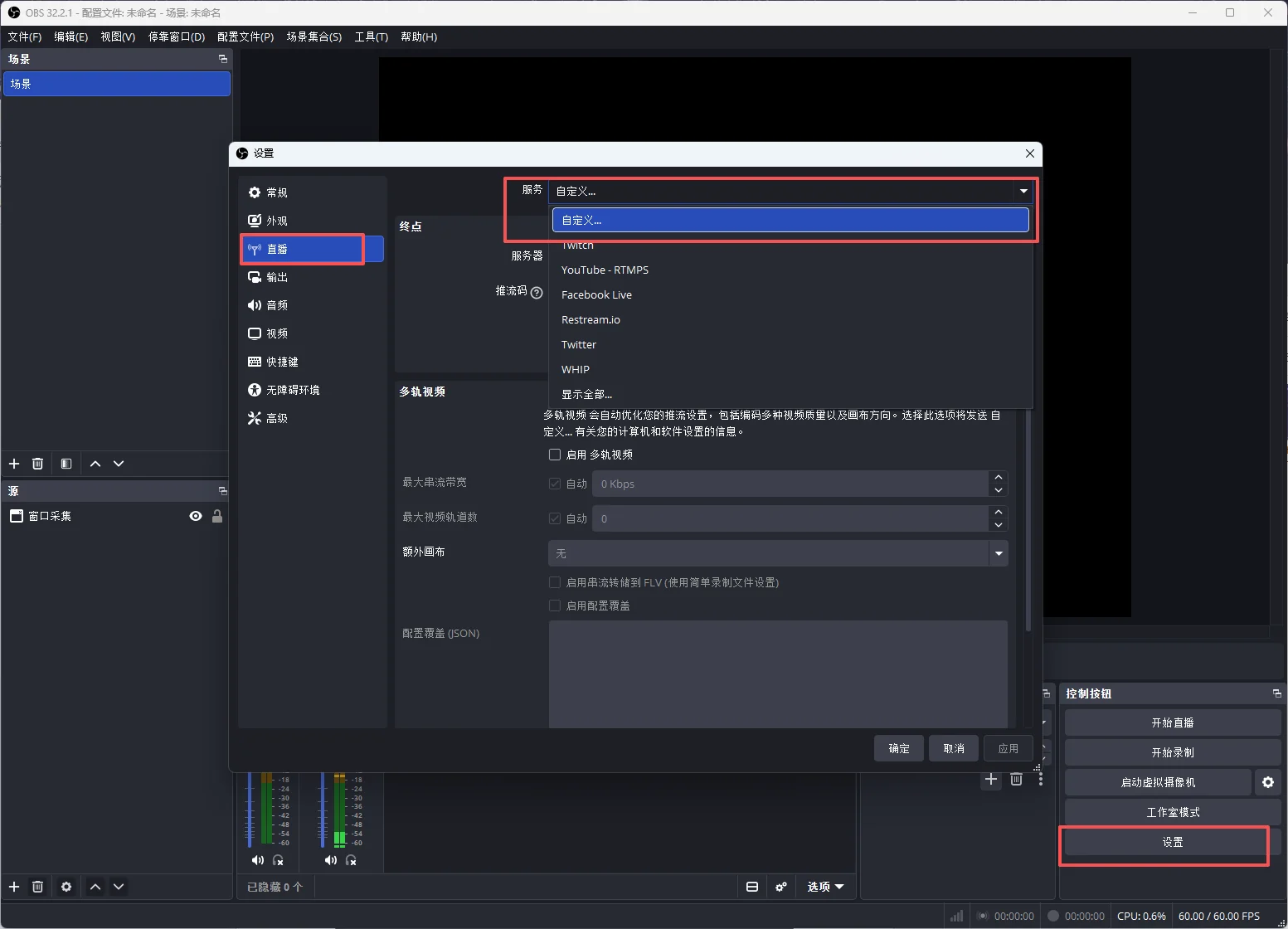Mute the left audio mixer channel
Screen dimensions: 1288x929
[x=257, y=860]
